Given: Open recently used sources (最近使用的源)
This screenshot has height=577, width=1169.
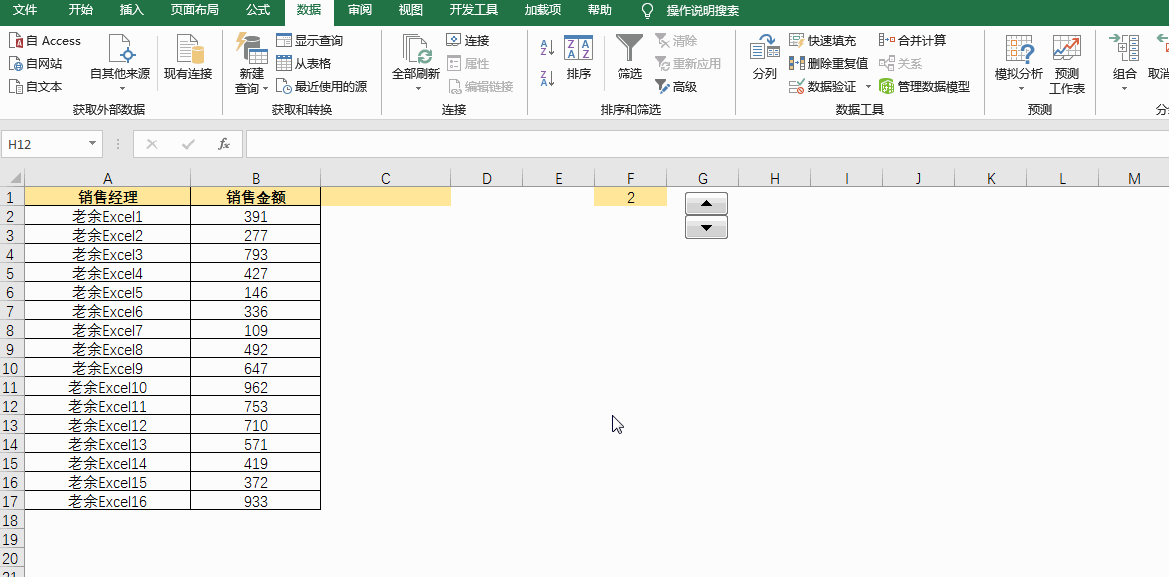Looking at the screenshot, I should coord(321,86).
